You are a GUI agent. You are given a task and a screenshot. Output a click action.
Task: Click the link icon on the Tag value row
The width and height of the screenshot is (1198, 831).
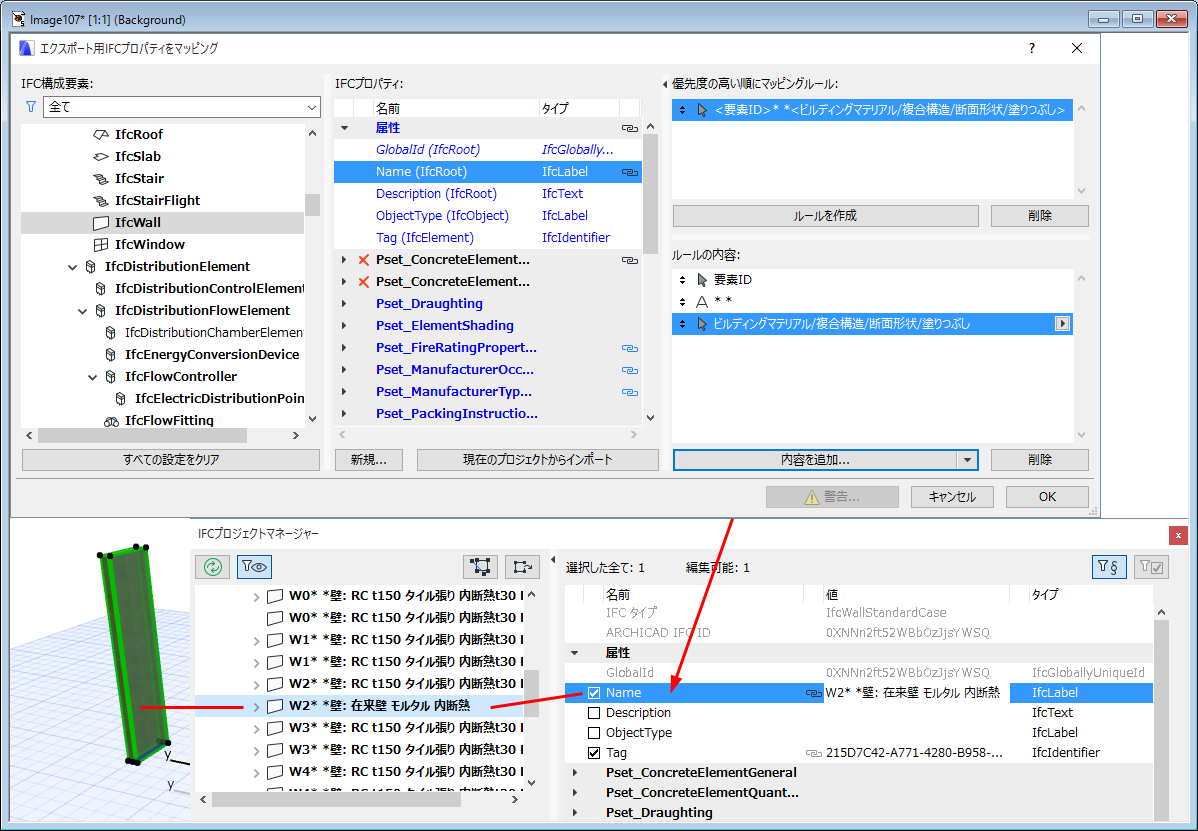coord(814,753)
